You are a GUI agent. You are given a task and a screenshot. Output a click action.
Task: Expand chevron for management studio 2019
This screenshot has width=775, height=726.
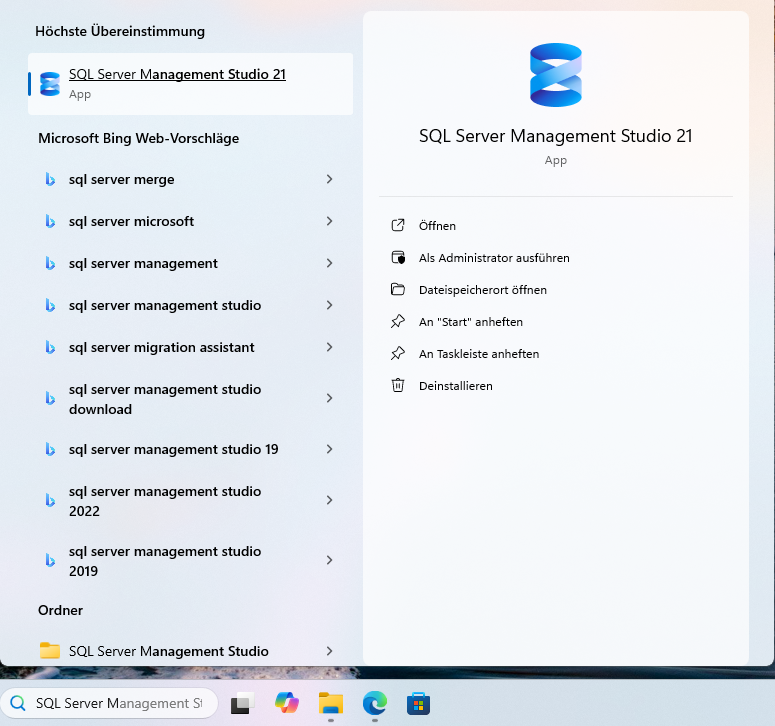pos(330,560)
